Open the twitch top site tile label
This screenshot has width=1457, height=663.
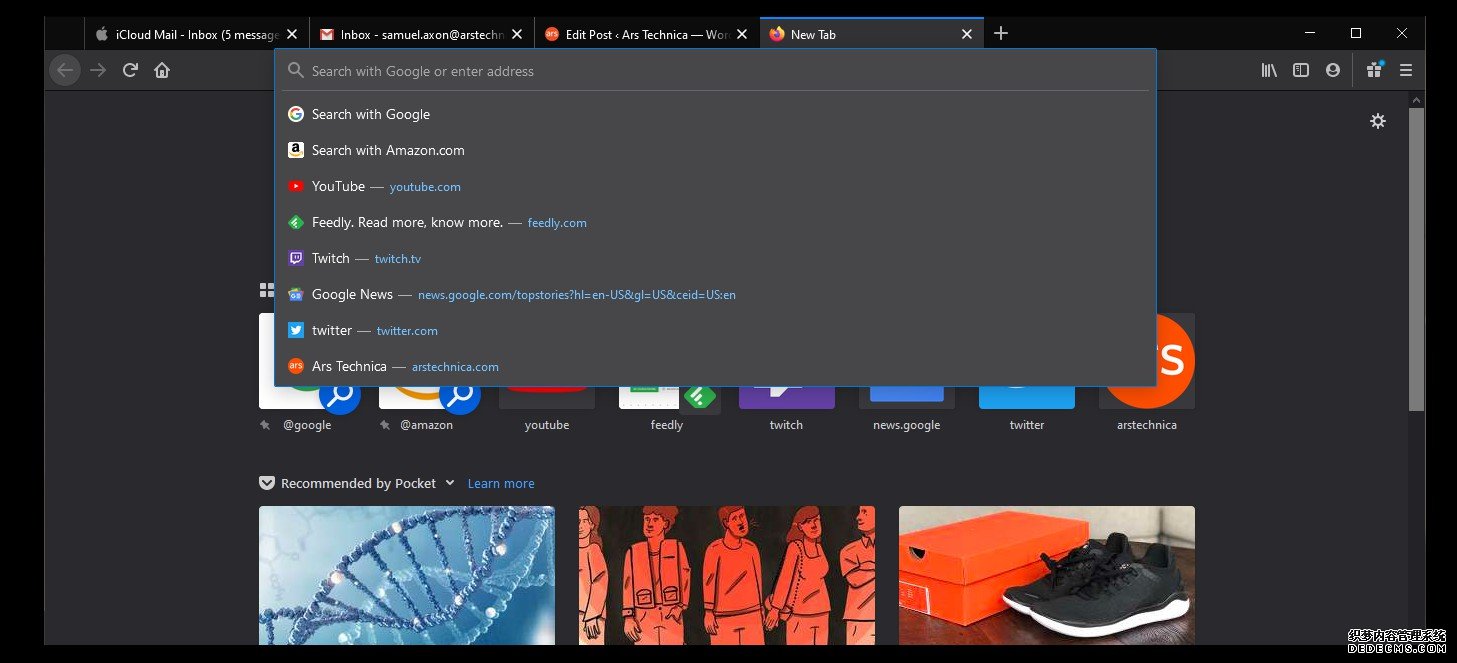(787, 425)
